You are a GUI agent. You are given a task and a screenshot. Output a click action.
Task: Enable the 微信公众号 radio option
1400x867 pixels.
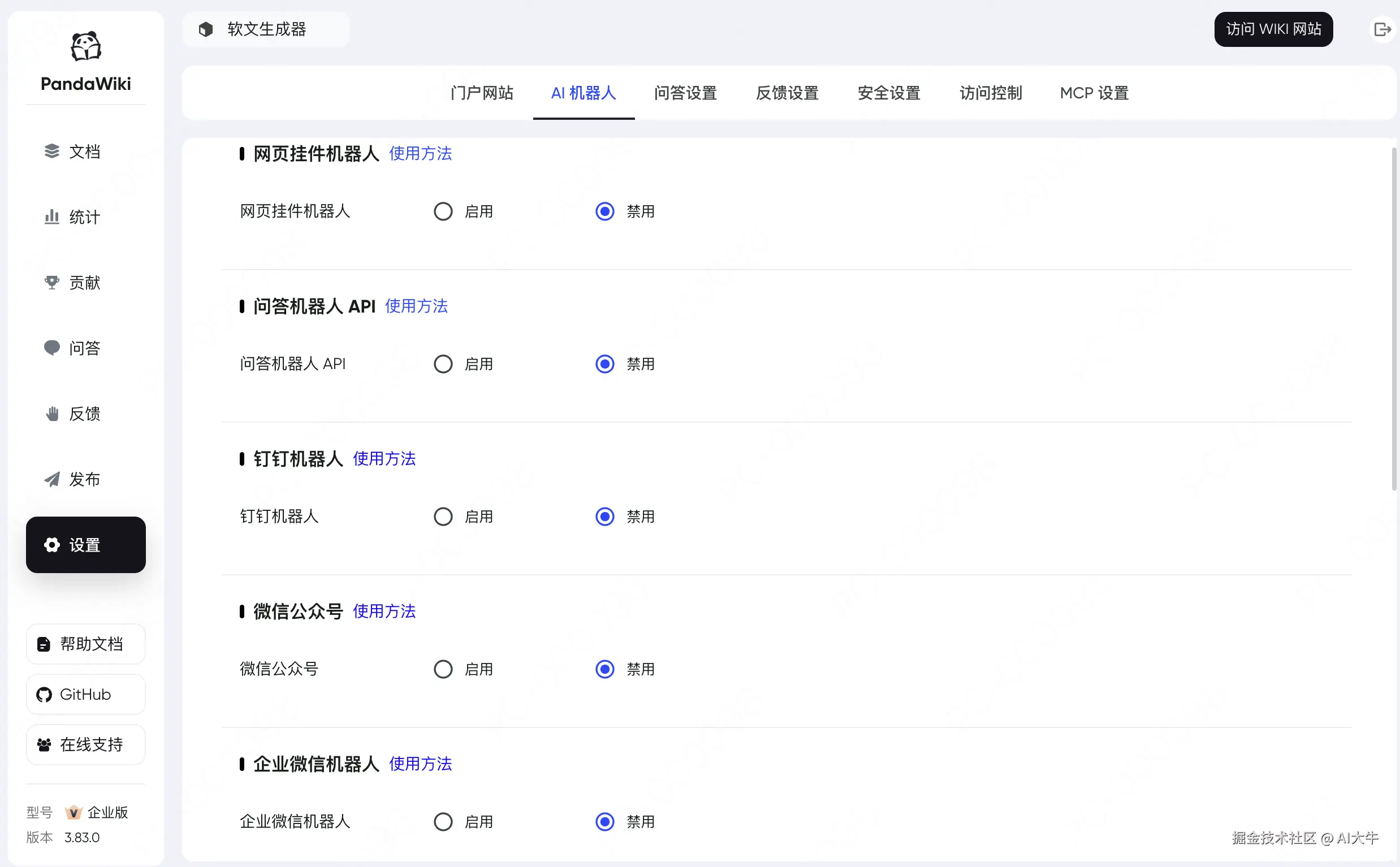(x=443, y=669)
